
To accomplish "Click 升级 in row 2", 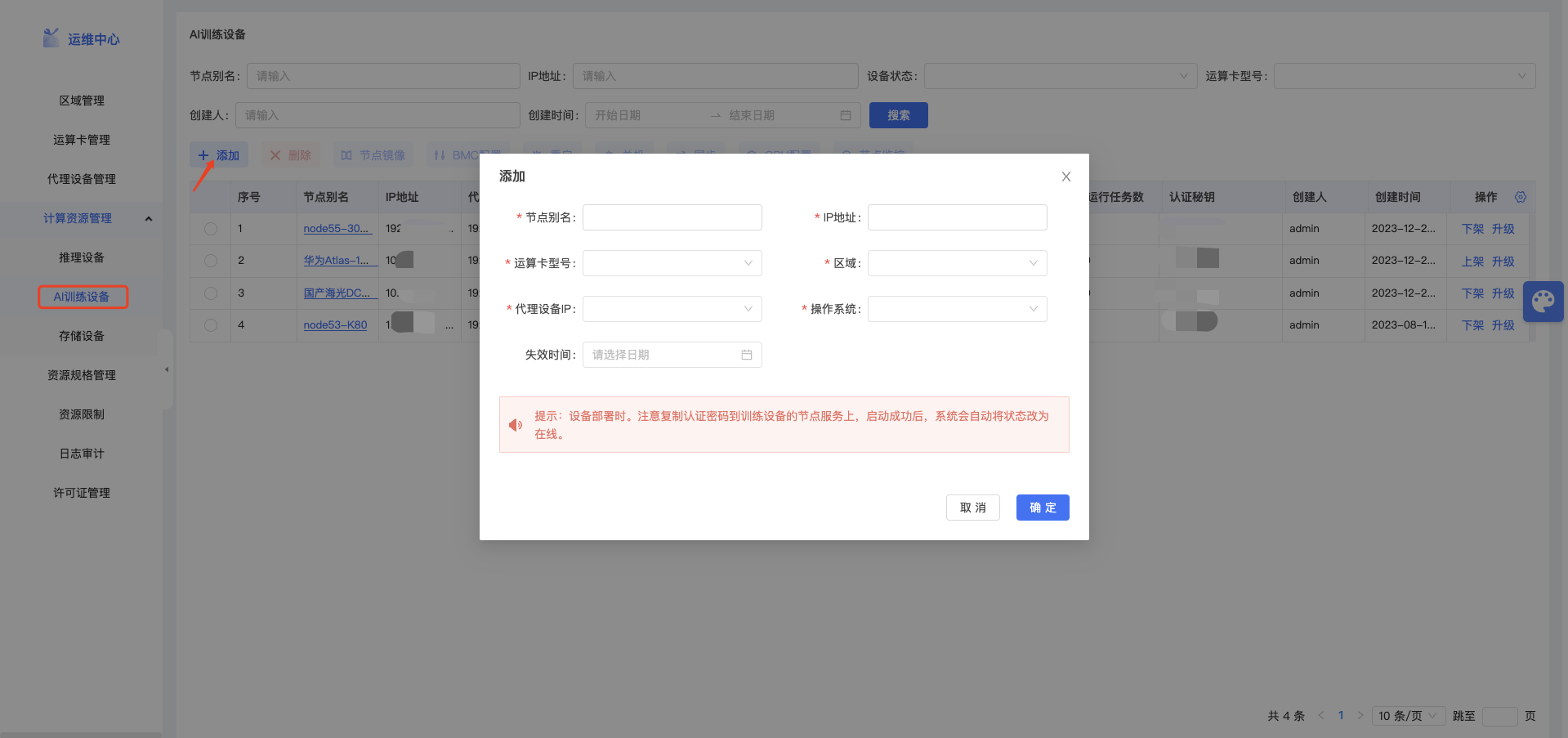I will [x=1503, y=262].
